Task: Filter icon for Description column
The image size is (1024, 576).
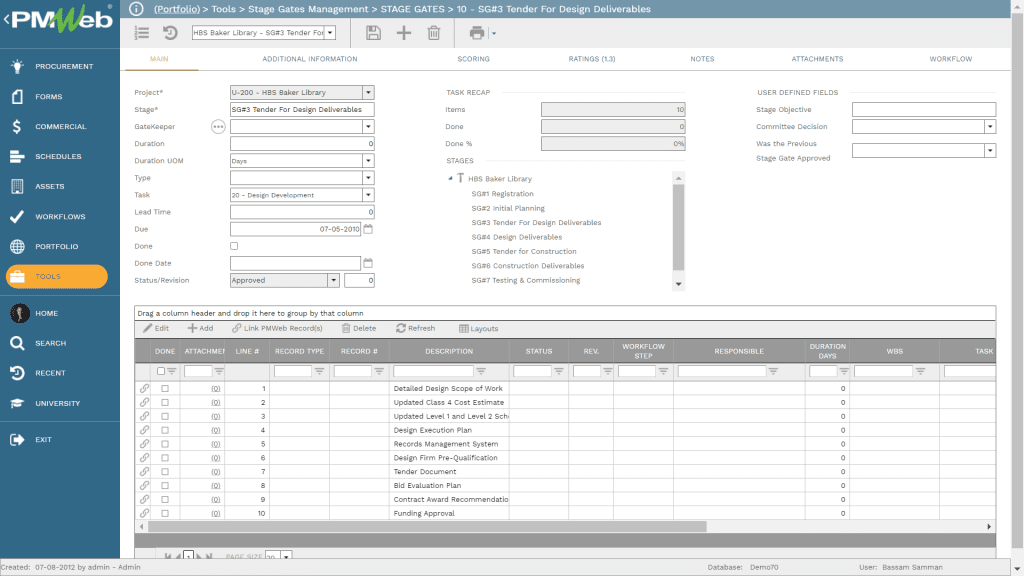Action: pyautogui.click(x=481, y=371)
